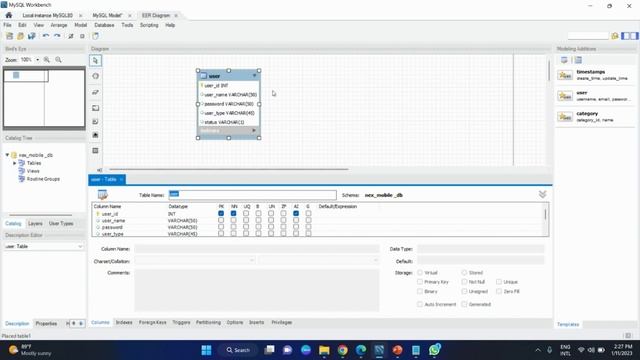Click the category template icon
640x360 pixels.
pos(565,117)
